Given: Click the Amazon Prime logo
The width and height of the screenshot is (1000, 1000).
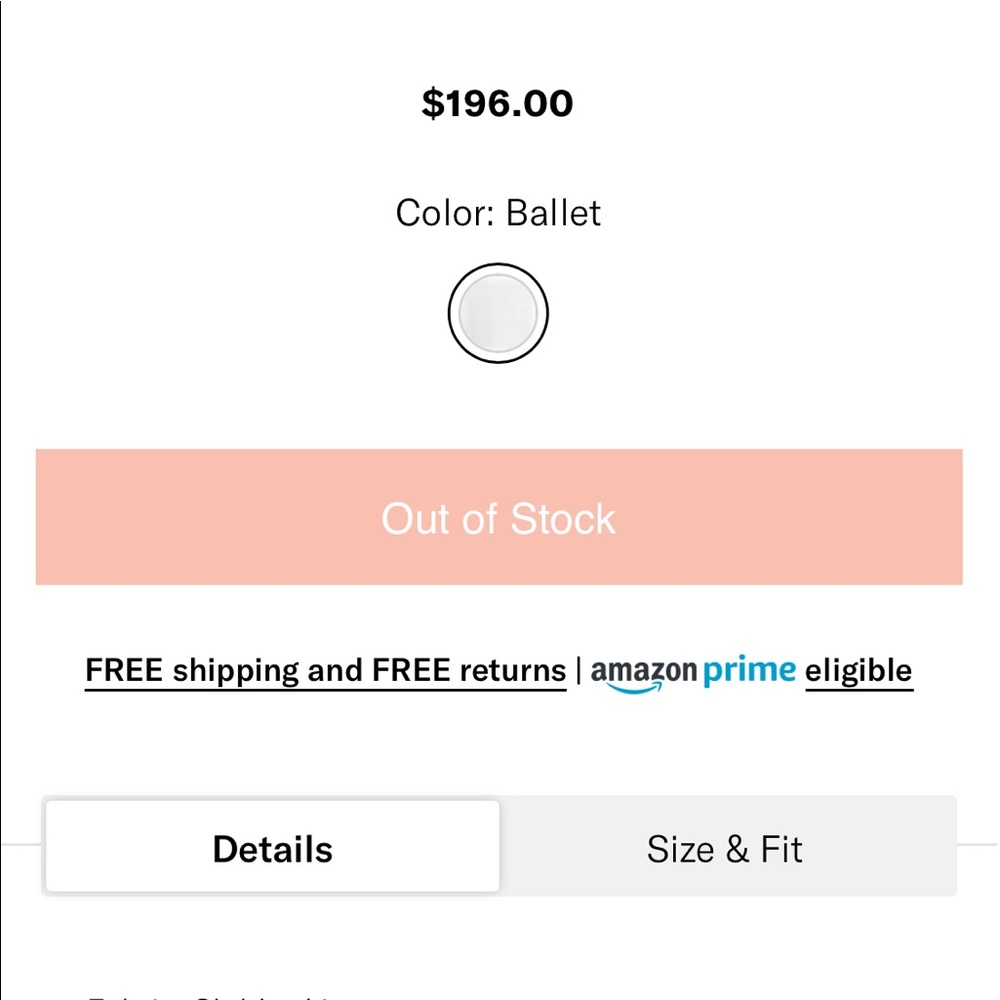Looking at the screenshot, I should click(x=693, y=673).
